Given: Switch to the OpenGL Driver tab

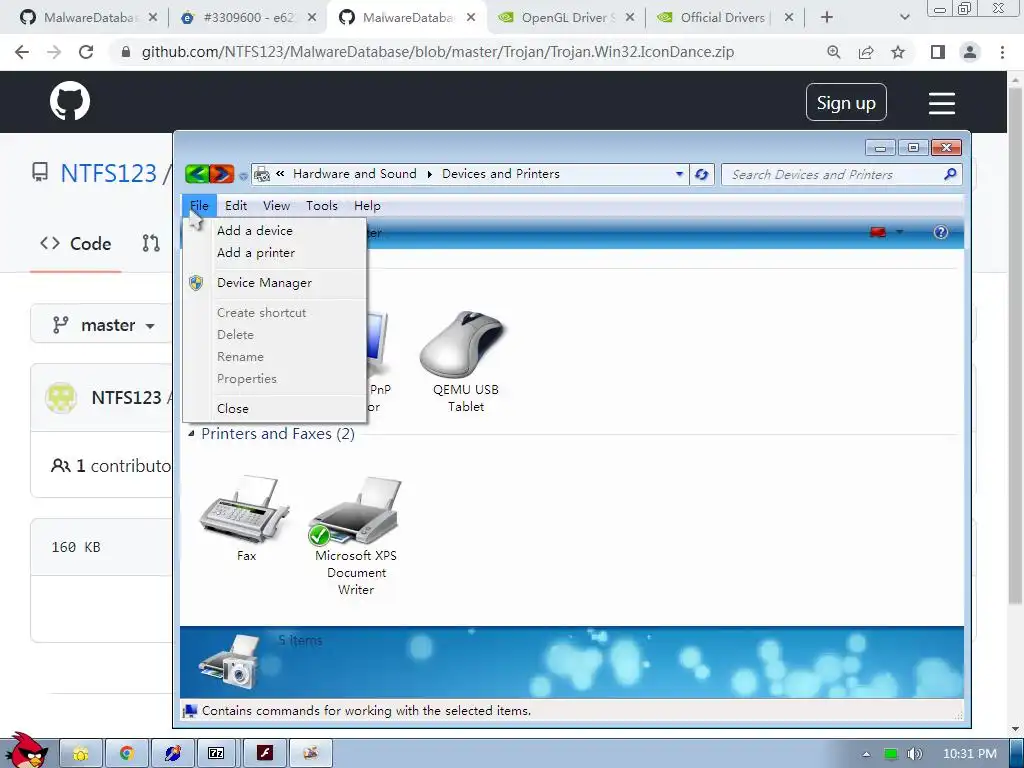Looking at the screenshot, I should [566, 18].
